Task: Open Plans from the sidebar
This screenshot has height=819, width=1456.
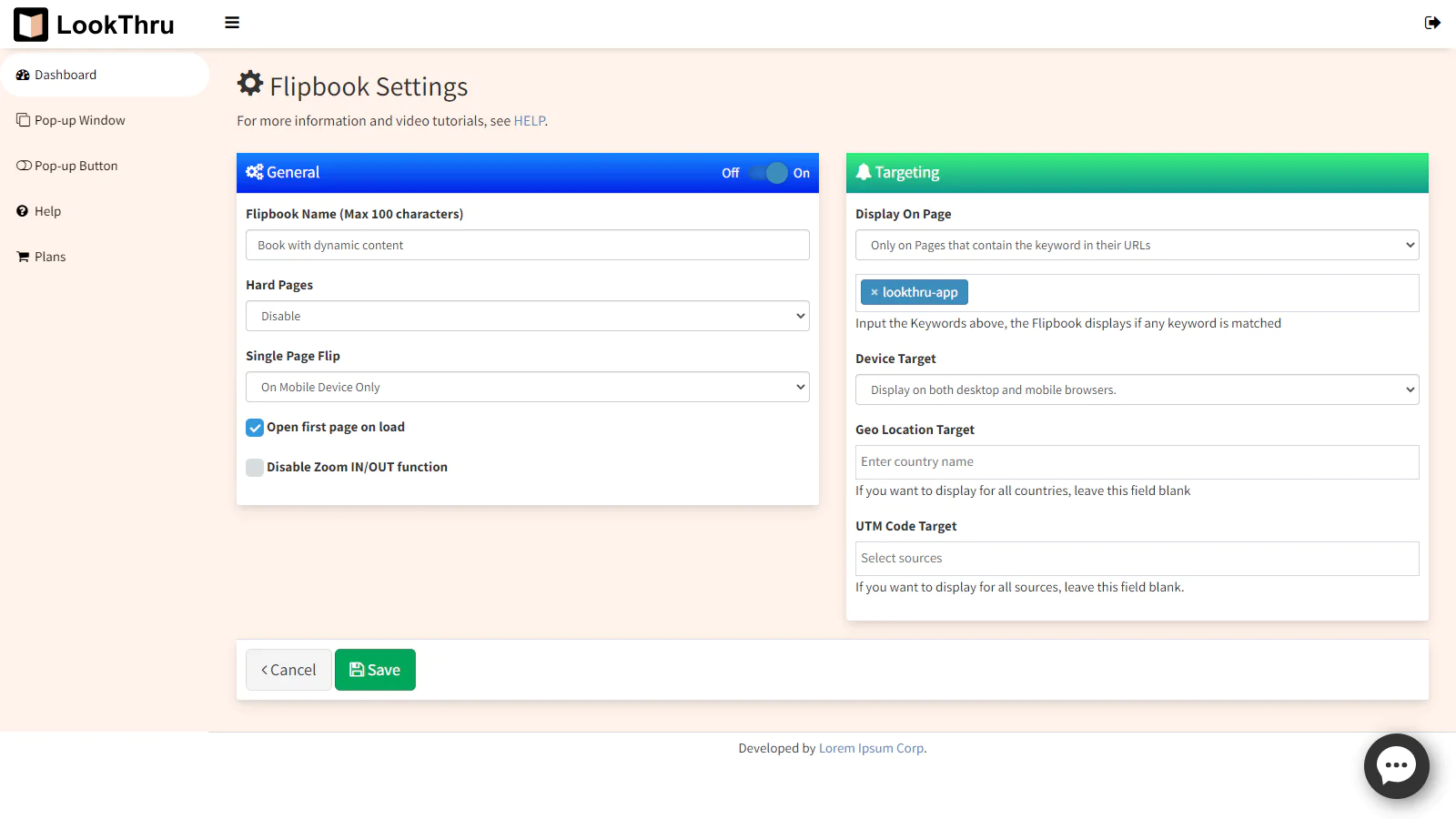Action: click(50, 257)
